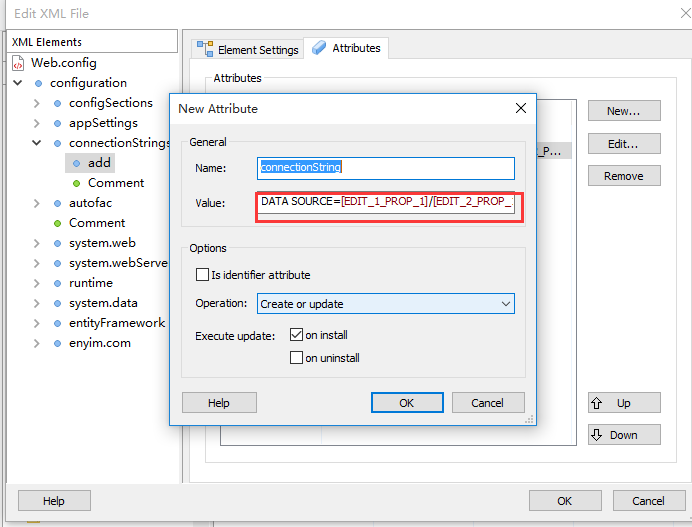Screen dimensions: 692x527
Task: Check the on uninstall checkbox
Action: (x=296, y=357)
